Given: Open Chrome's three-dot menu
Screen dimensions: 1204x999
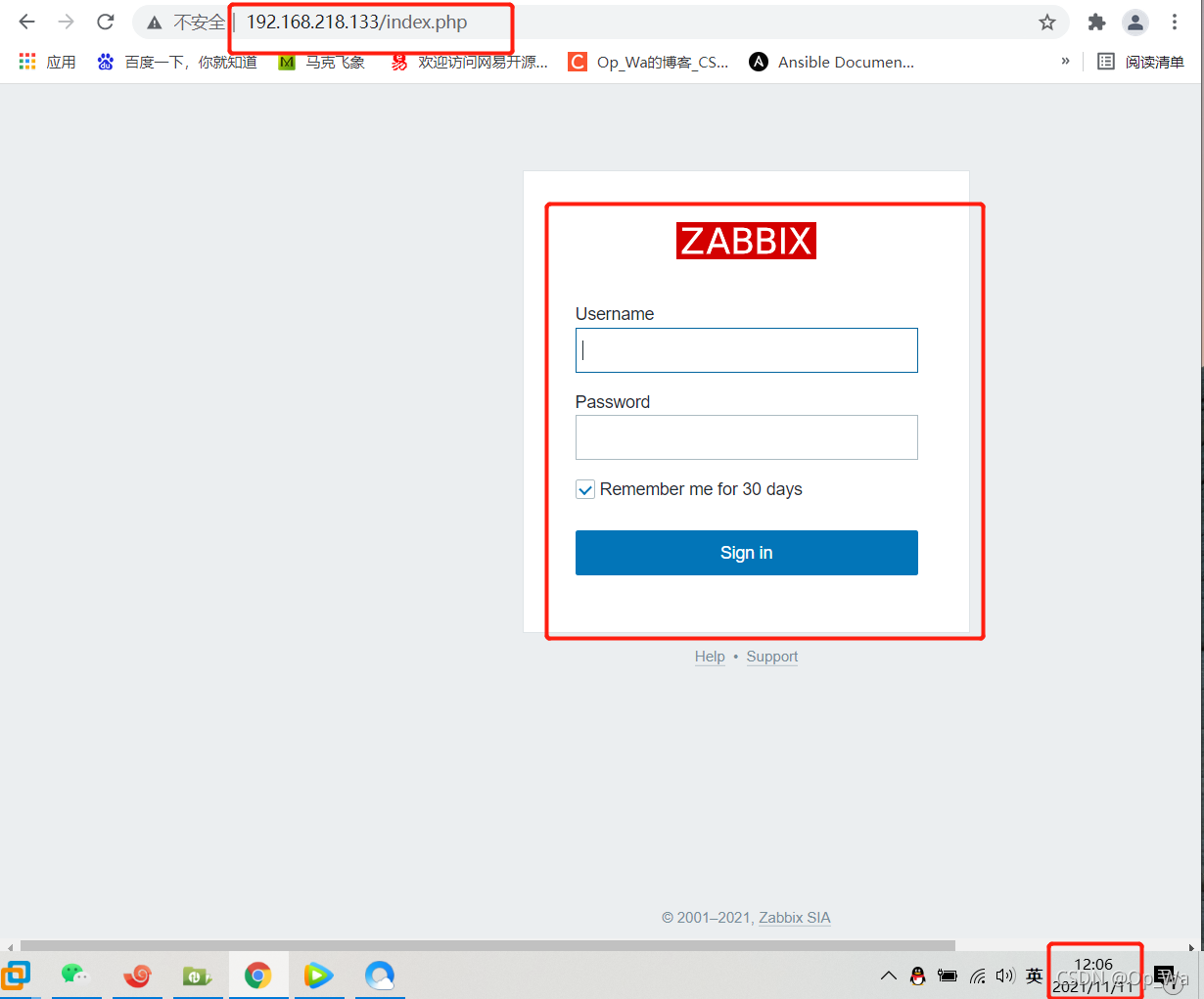Looking at the screenshot, I should coord(1175,22).
